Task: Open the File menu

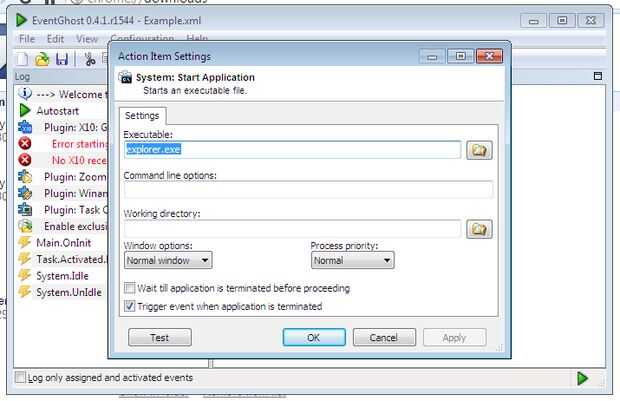Action: [27, 39]
